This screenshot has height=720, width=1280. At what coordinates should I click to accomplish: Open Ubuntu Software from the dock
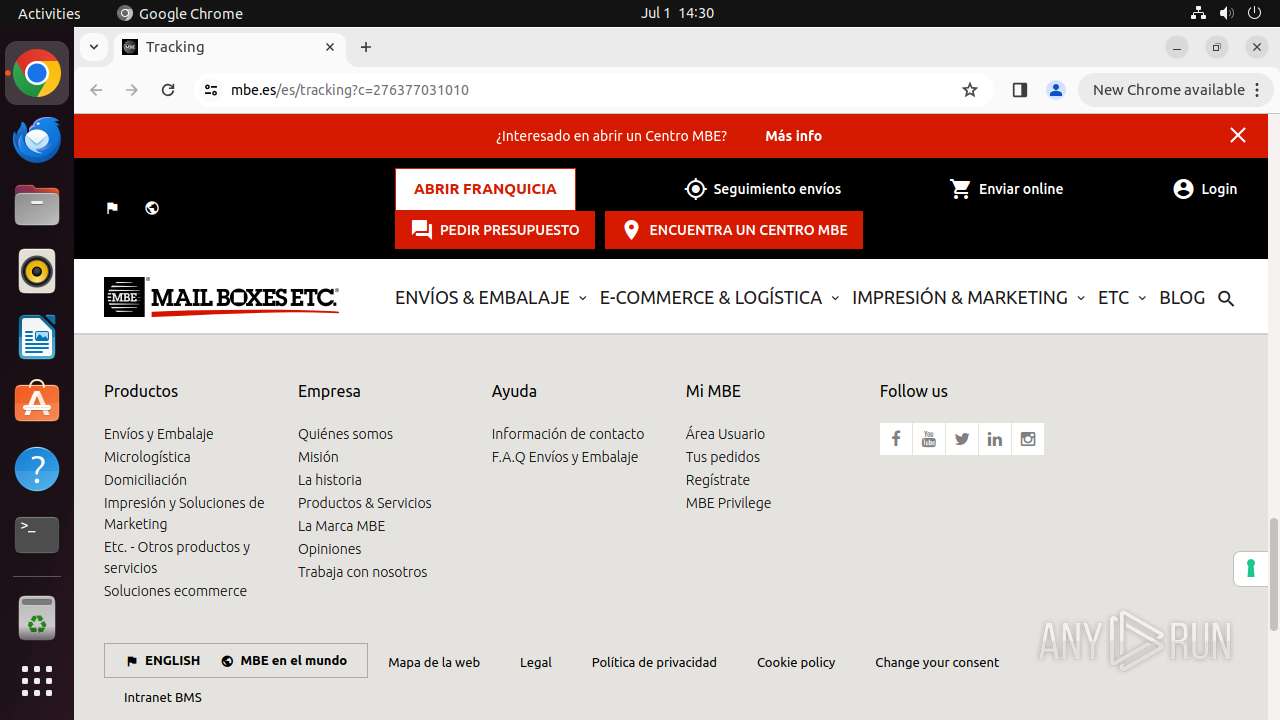[37, 403]
